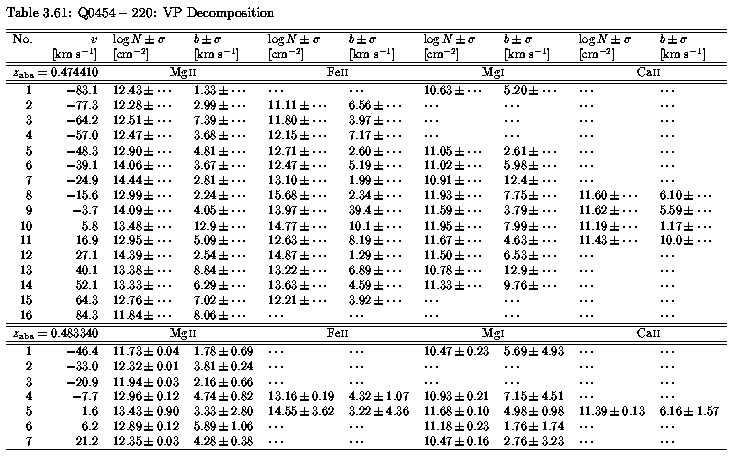Select the cell "2.16±0.66"
This screenshot has width=735, height=460.
click(x=224, y=382)
